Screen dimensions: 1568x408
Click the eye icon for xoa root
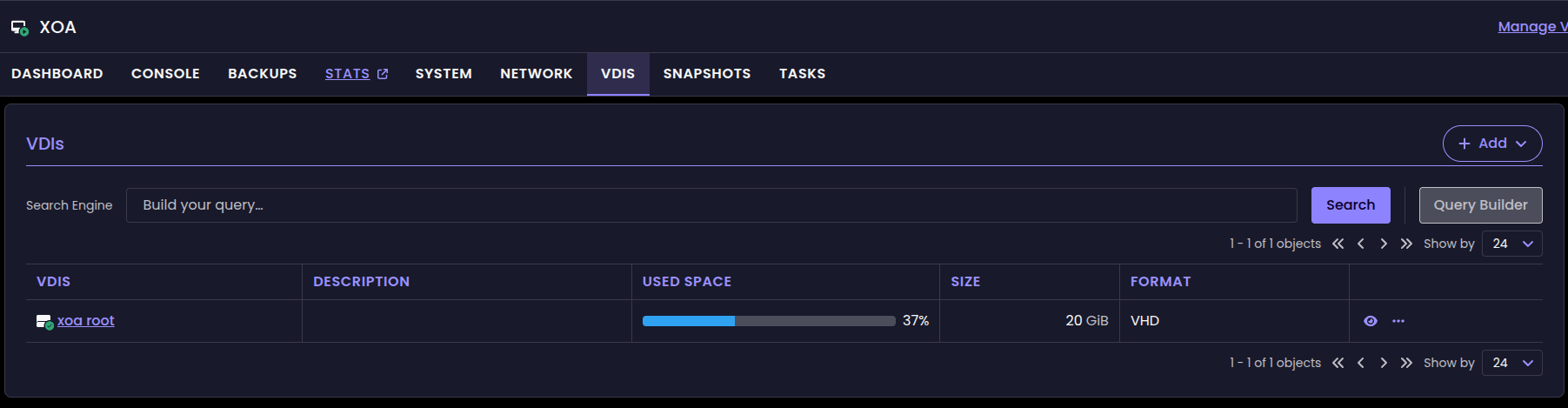pyautogui.click(x=1371, y=321)
